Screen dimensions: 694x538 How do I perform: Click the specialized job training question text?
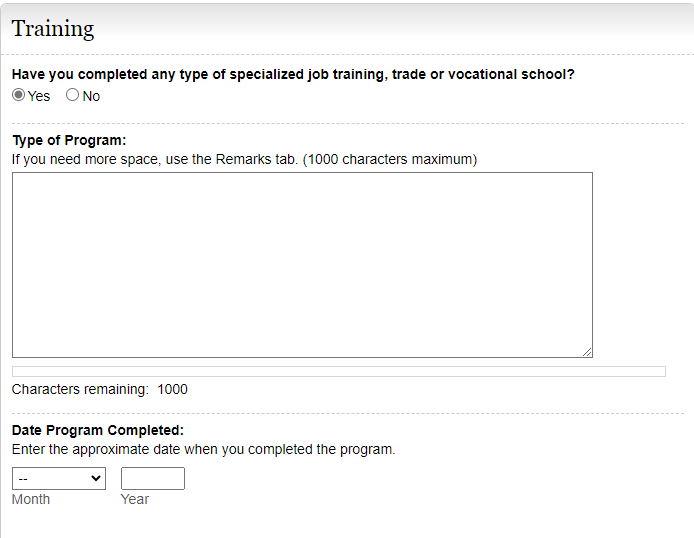click(x=293, y=75)
